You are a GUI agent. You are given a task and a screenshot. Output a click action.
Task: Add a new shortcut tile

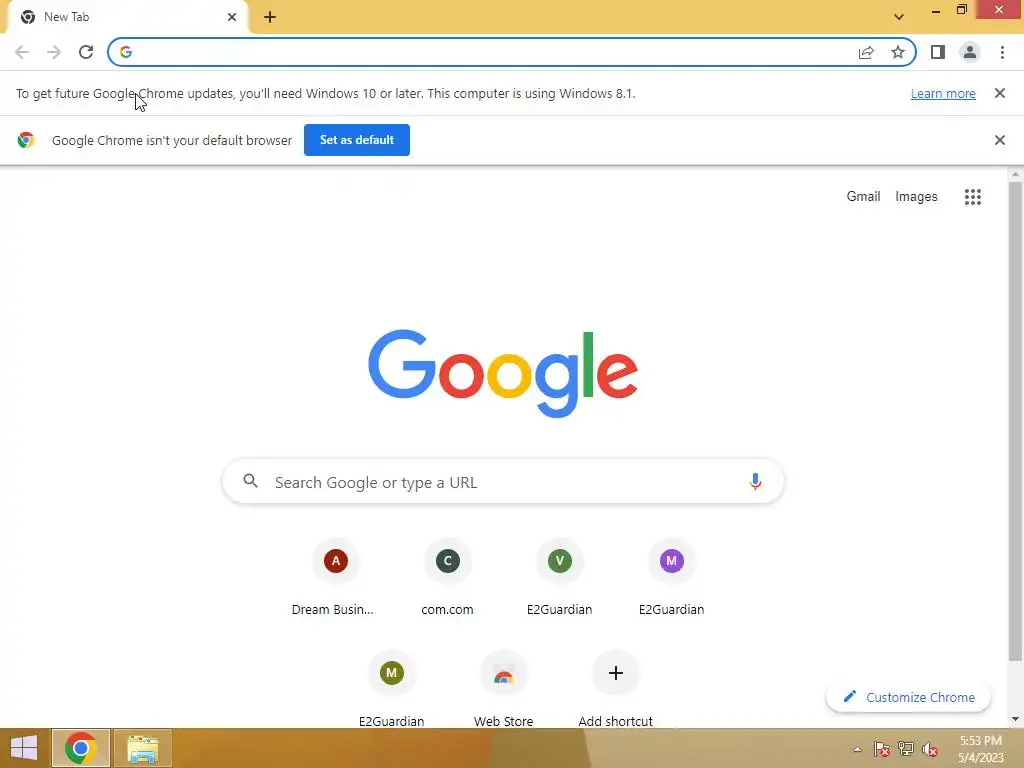pyautogui.click(x=615, y=689)
